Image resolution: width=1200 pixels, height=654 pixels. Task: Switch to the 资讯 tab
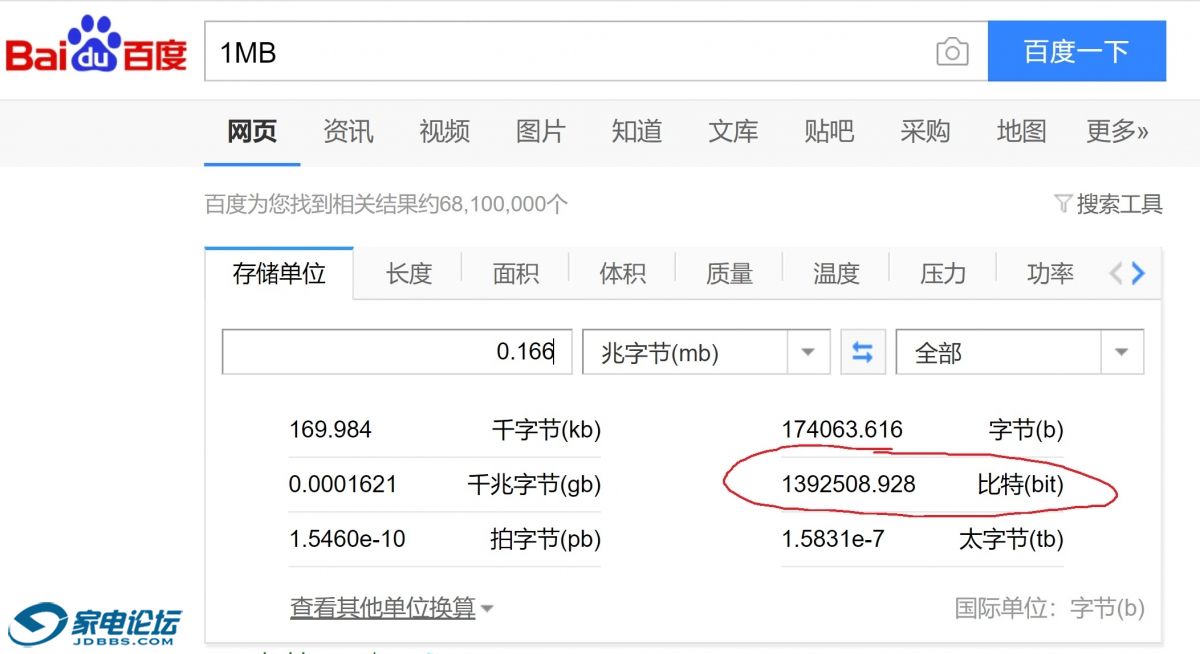[348, 131]
